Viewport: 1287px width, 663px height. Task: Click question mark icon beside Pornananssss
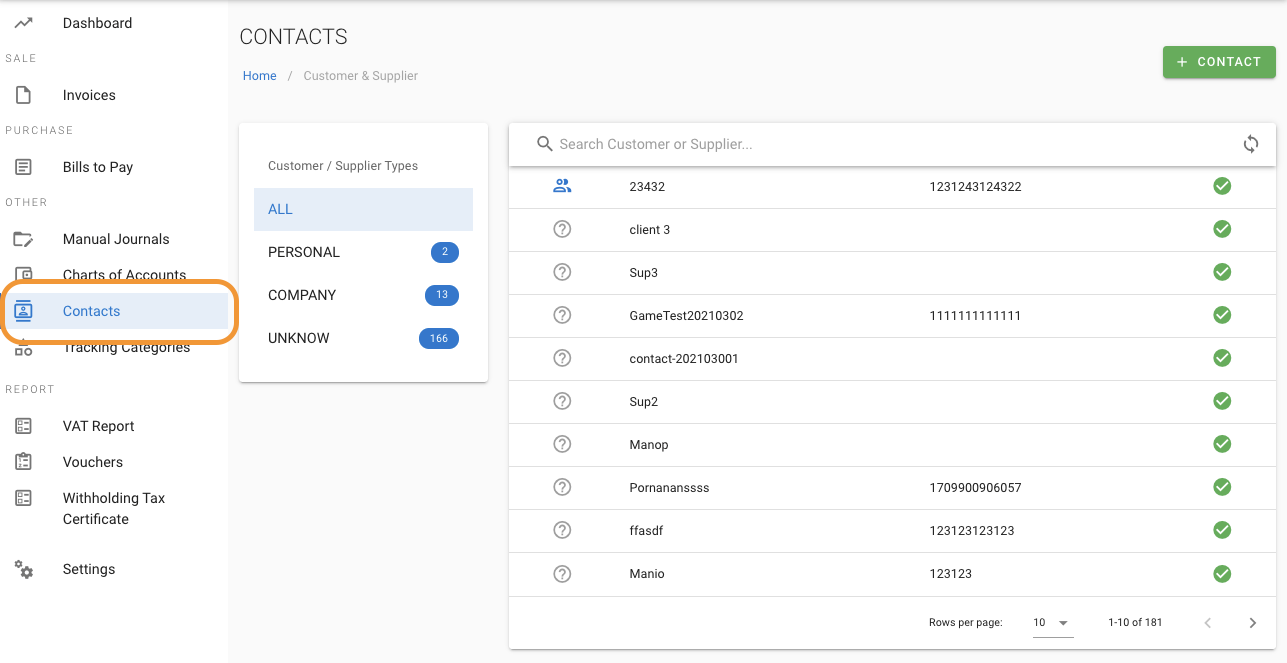[562, 487]
